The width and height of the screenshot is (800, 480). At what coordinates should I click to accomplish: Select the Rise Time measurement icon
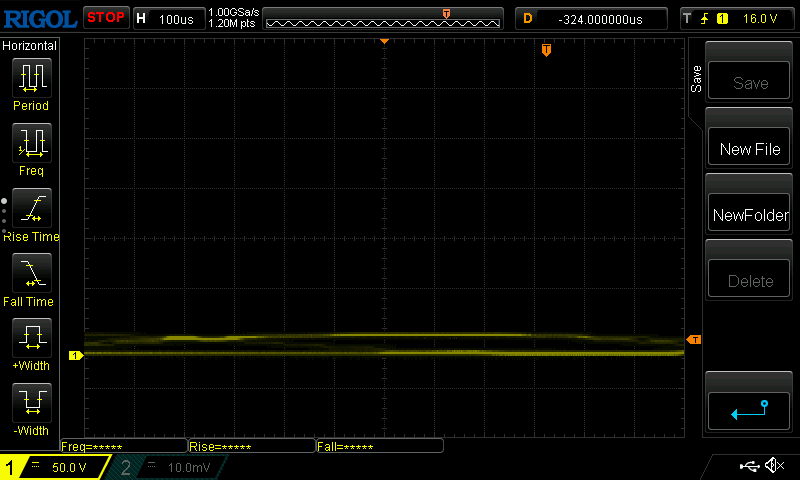(32, 208)
